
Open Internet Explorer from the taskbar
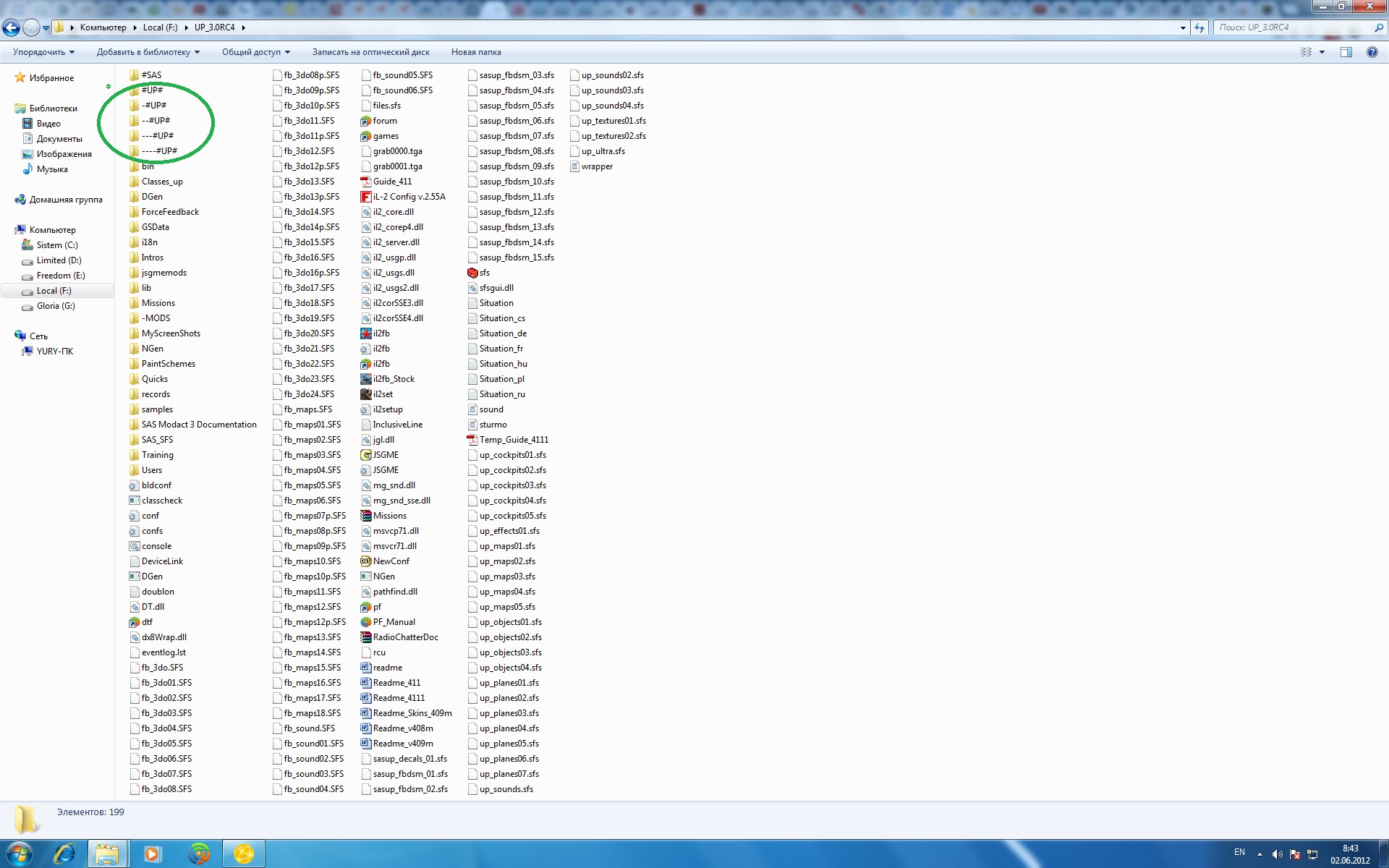pos(65,854)
